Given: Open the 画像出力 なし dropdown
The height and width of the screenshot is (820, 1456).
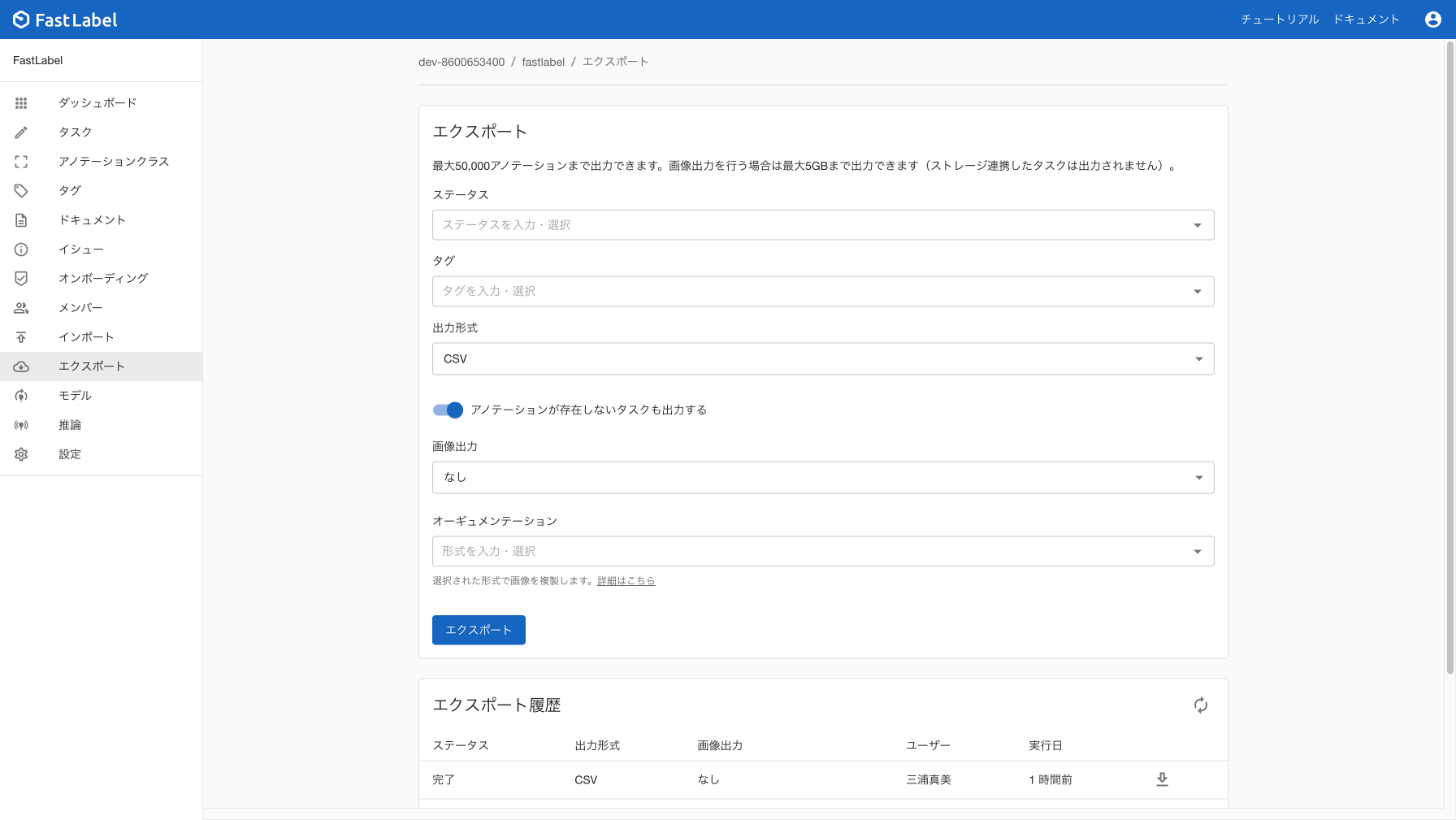Looking at the screenshot, I should [823, 478].
